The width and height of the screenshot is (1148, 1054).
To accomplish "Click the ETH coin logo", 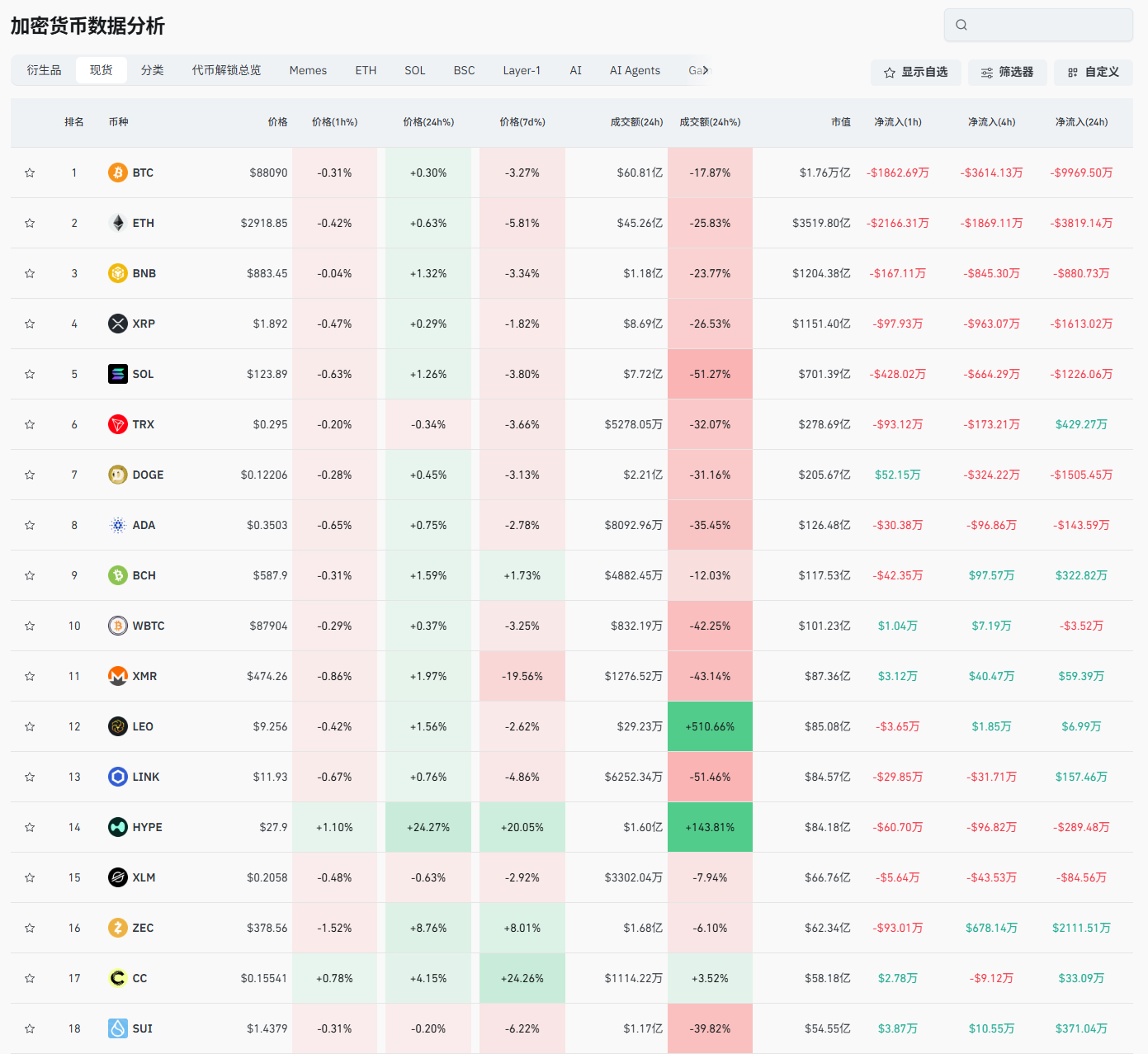I will (x=118, y=223).
